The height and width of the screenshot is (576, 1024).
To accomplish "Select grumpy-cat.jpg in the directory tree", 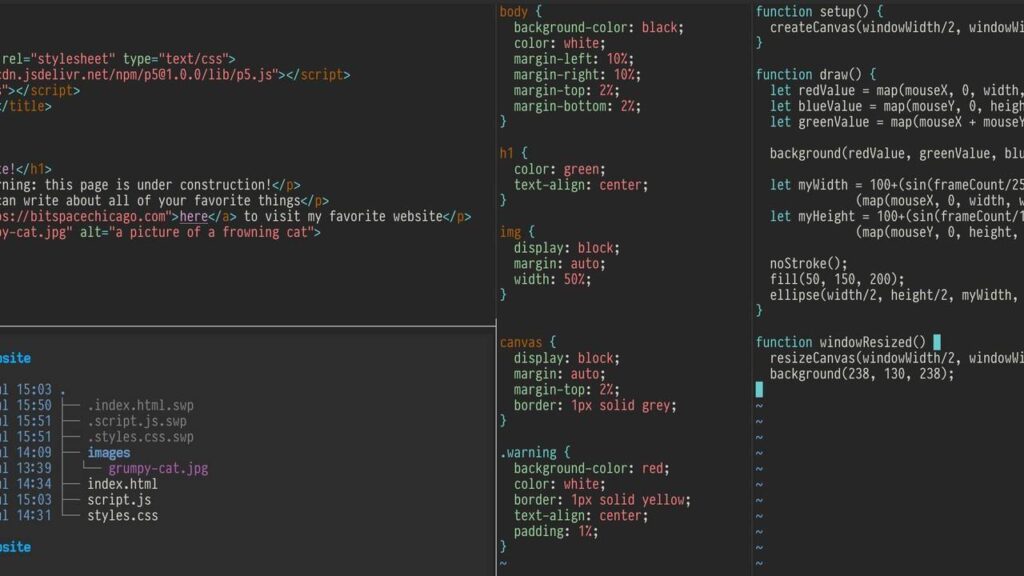I will 158,469.
